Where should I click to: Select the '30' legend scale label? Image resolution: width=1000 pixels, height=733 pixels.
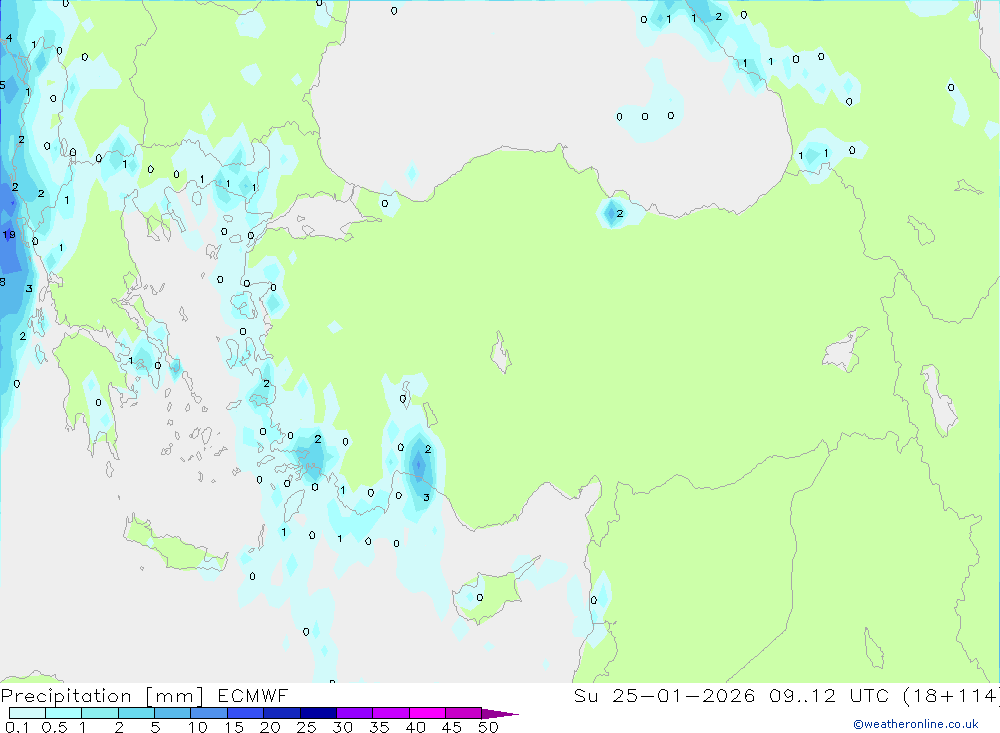pyautogui.click(x=342, y=727)
